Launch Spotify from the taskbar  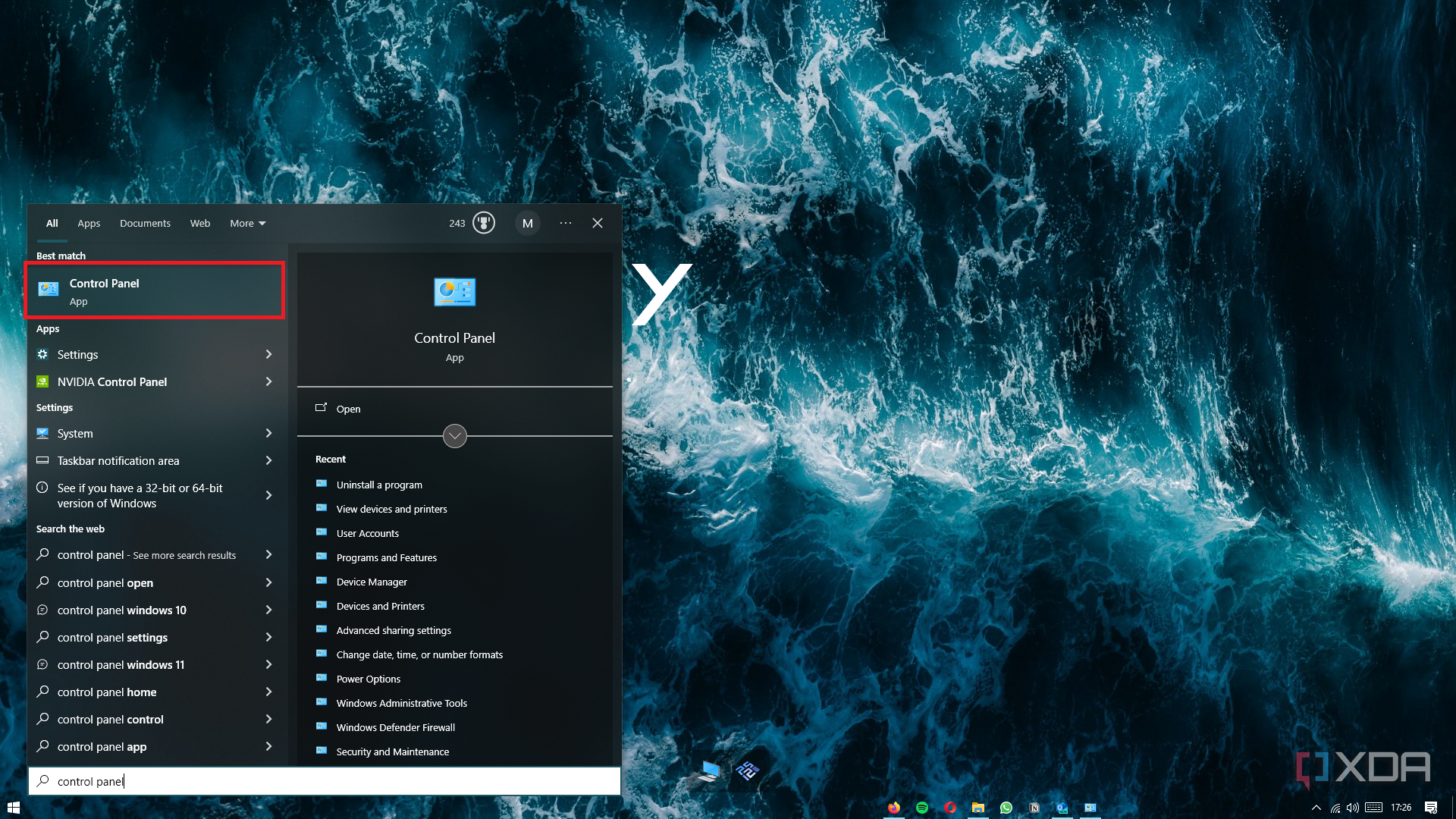[x=922, y=808]
